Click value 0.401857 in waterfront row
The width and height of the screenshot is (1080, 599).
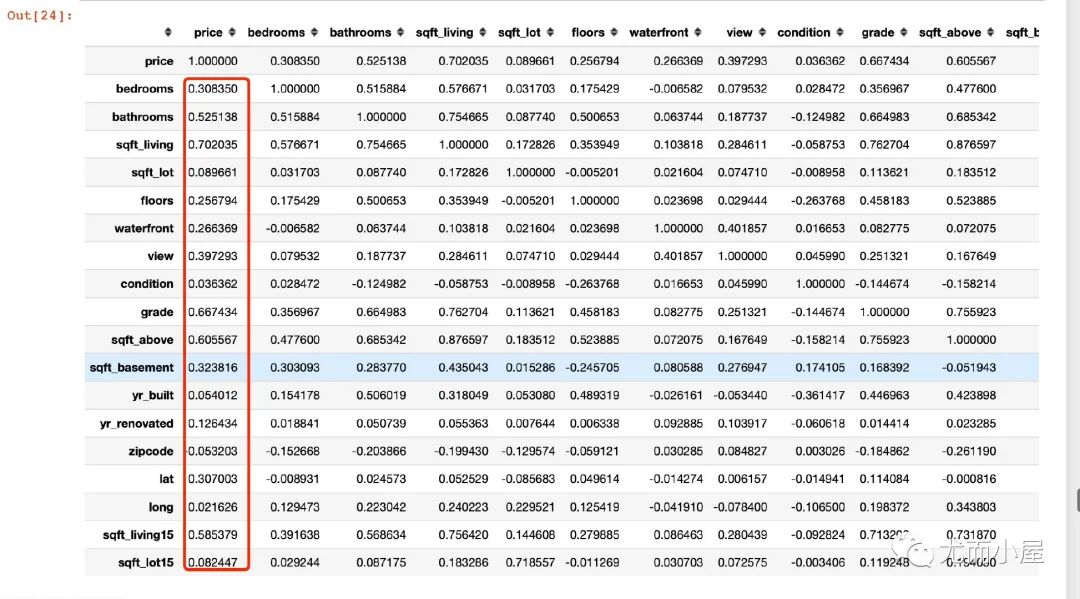742,228
